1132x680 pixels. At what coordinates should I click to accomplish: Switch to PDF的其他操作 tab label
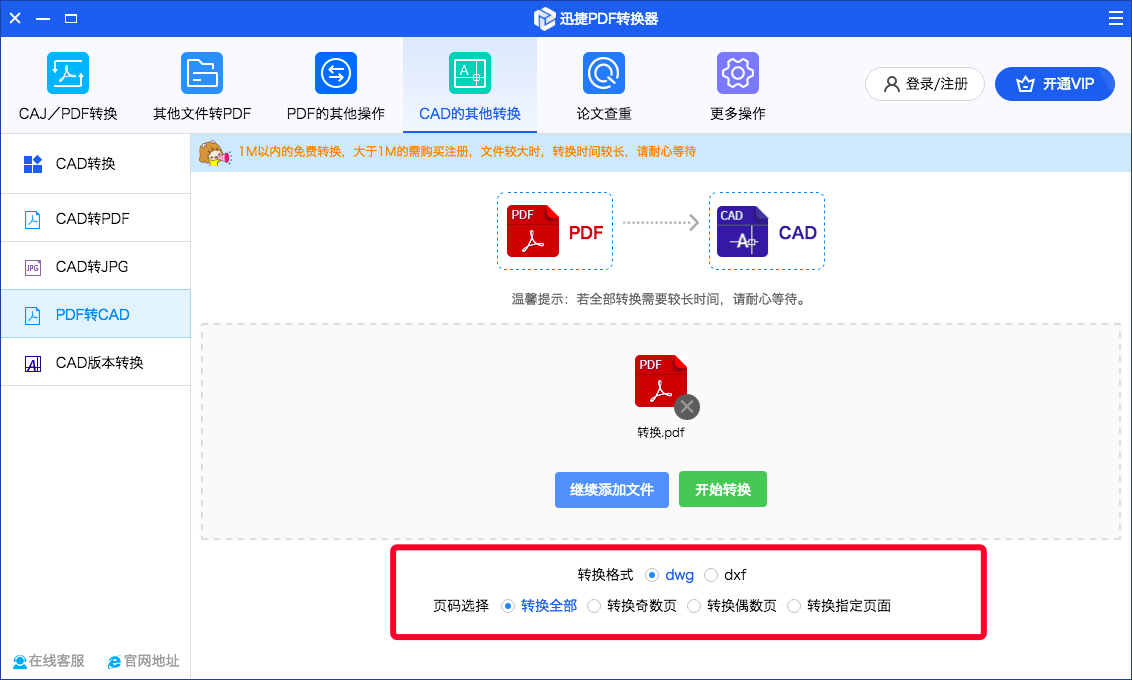pyautogui.click(x=336, y=114)
